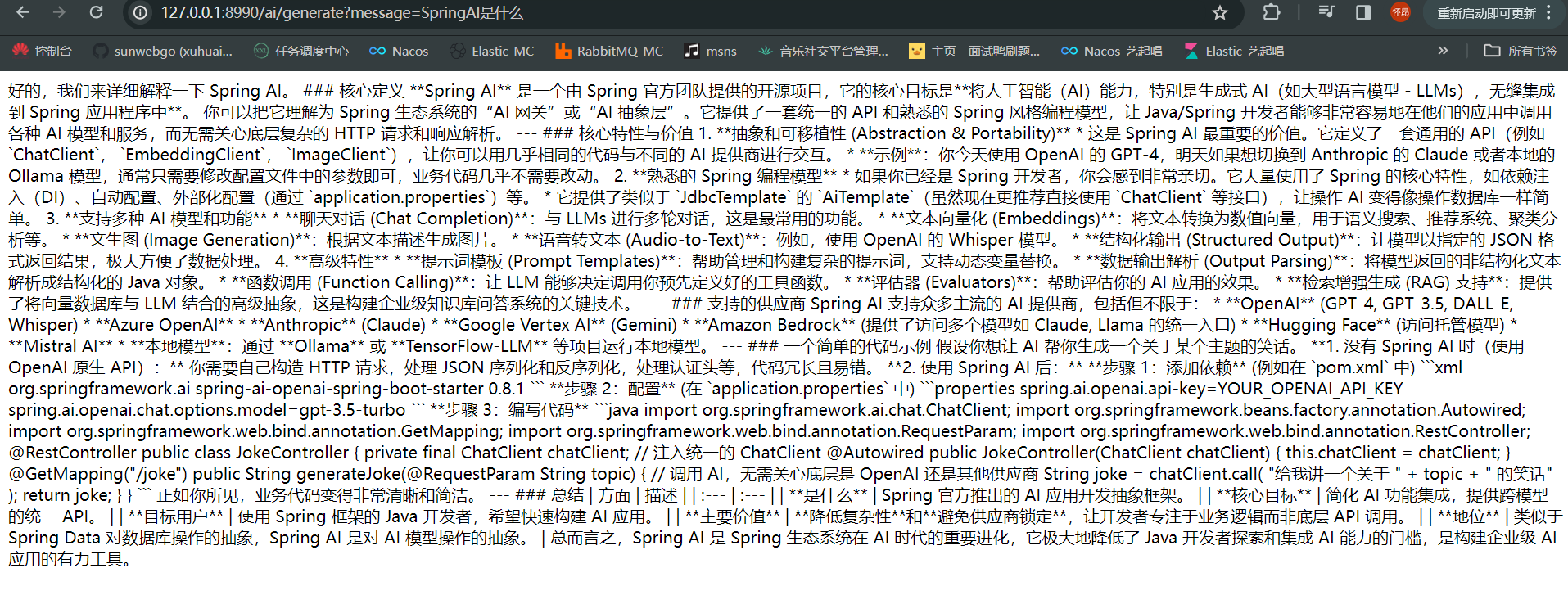The image size is (1568, 595).
Task: Click the restart to update button
Action: pos(1485,13)
